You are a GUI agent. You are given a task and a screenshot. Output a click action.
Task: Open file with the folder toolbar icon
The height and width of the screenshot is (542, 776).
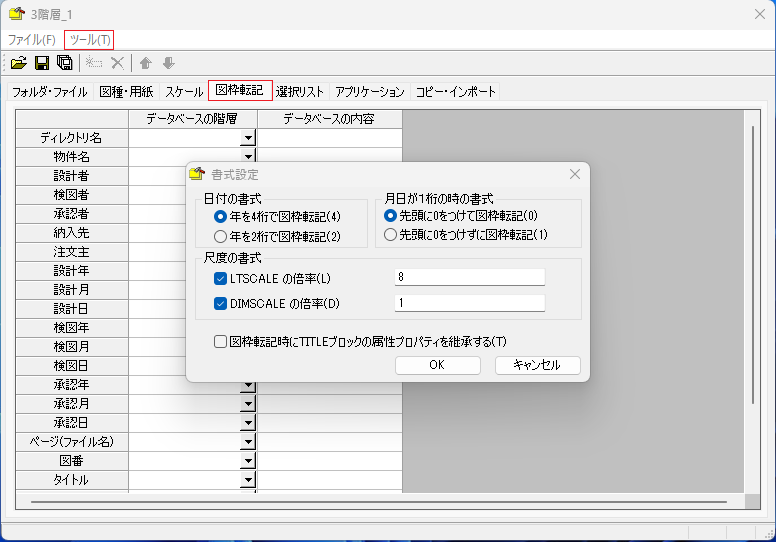(x=19, y=63)
